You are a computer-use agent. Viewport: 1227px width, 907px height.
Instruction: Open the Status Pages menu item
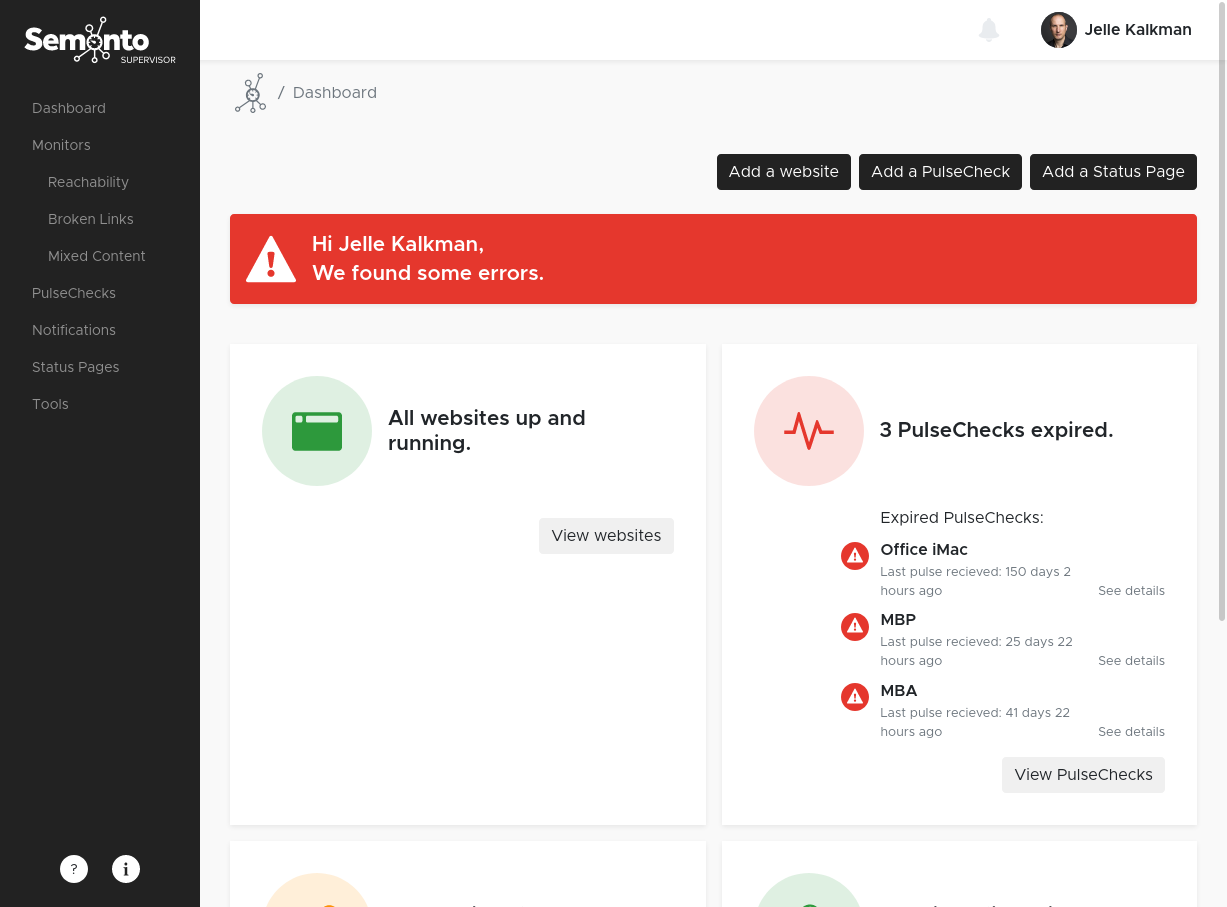click(x=75, y=367)
